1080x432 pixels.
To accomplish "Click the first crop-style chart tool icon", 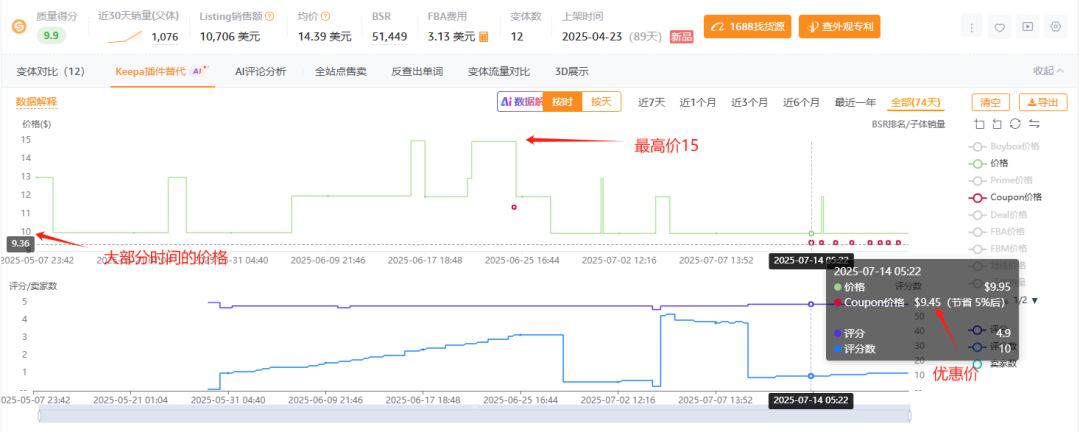I will [980, 124].
